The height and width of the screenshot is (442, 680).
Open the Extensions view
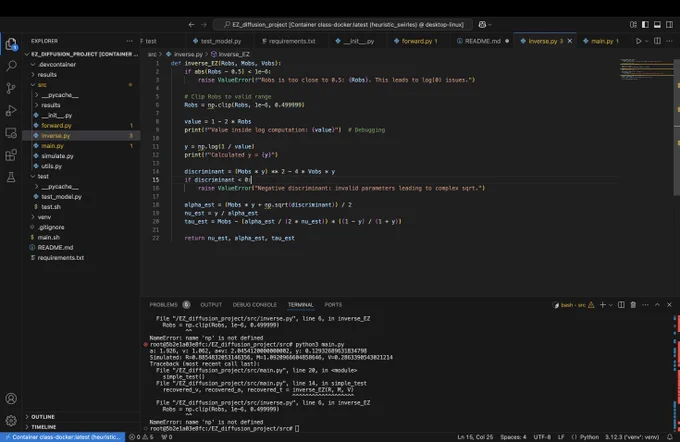point(11,155)
